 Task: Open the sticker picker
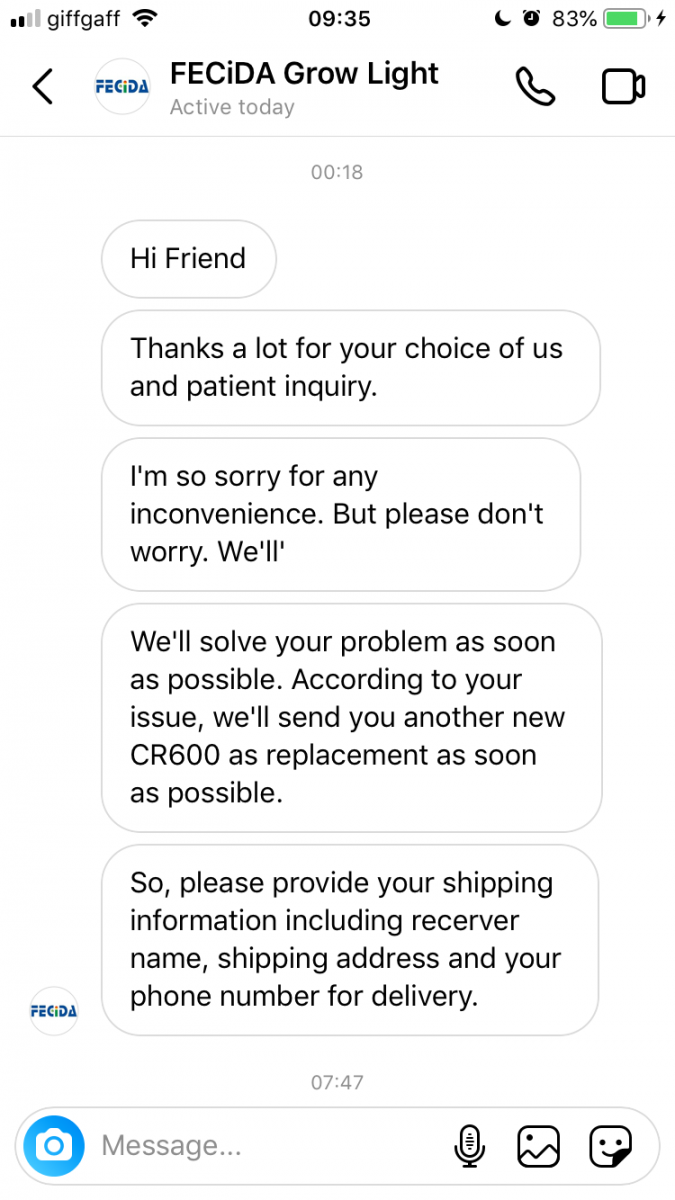609,1145
